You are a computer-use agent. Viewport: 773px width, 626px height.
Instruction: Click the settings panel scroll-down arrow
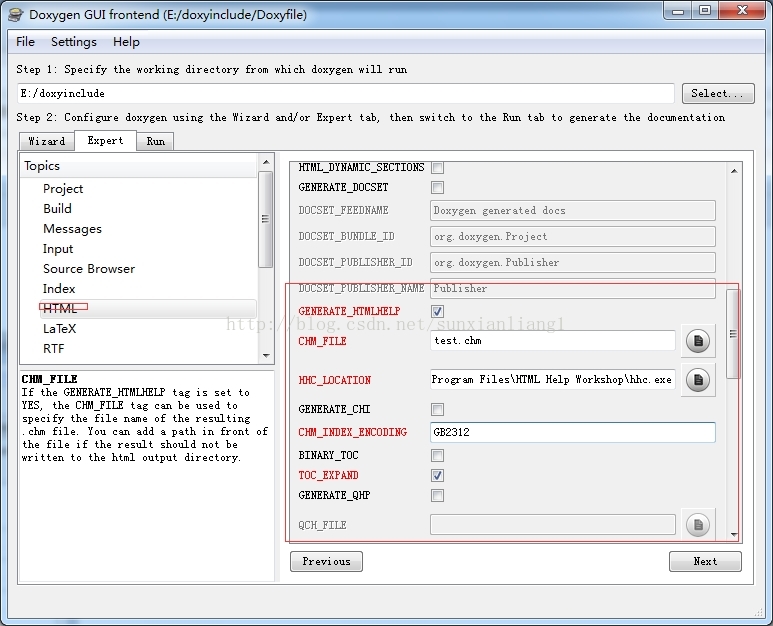coord(734,534)
